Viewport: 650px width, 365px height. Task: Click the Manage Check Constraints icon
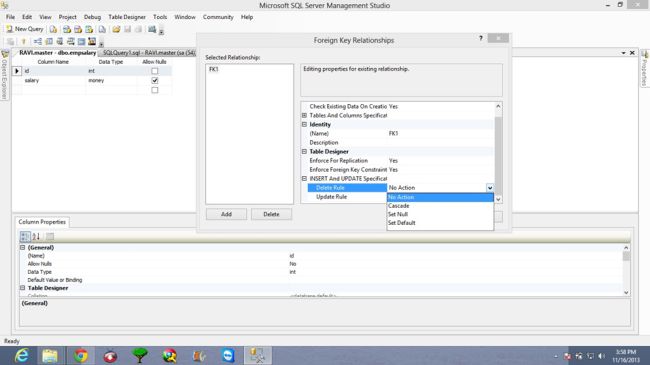pos(81,41)
